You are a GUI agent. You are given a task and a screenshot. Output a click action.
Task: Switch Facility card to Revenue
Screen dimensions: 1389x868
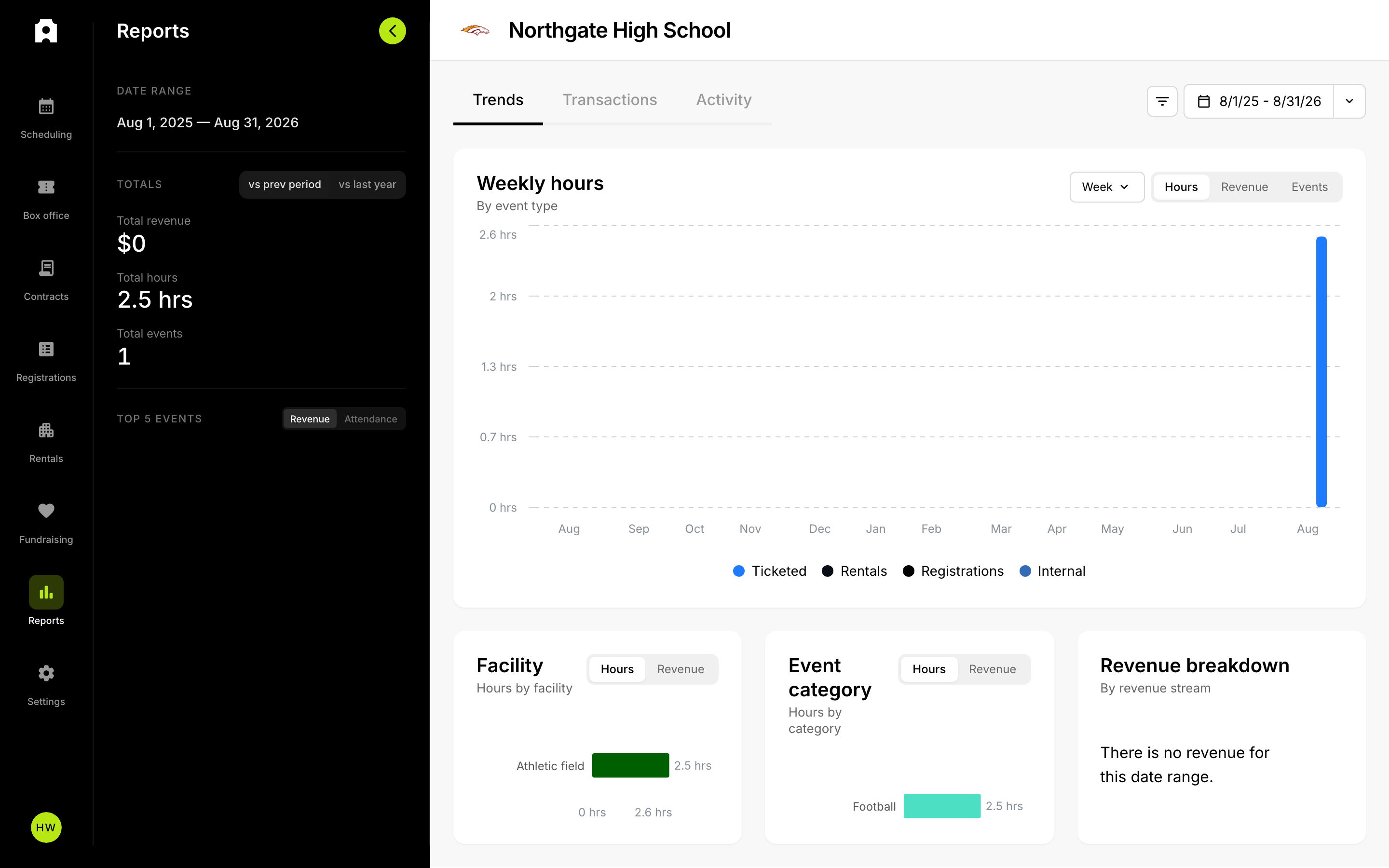680,669
